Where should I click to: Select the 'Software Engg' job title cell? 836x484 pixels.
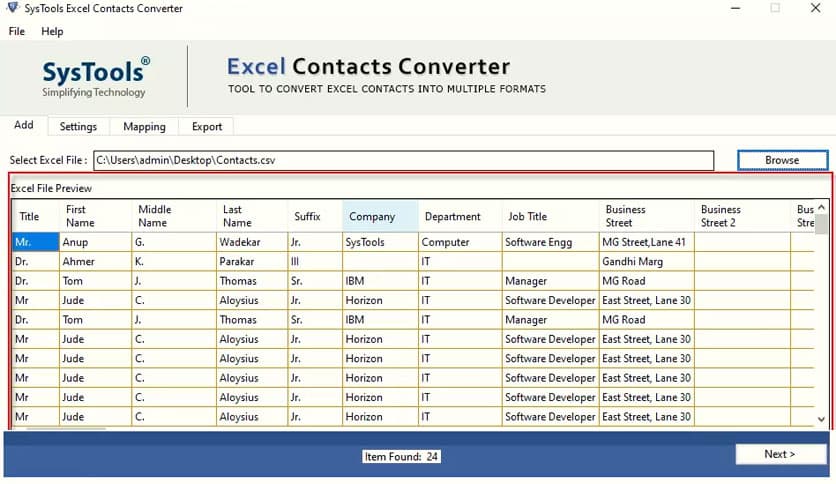(551, 242)
